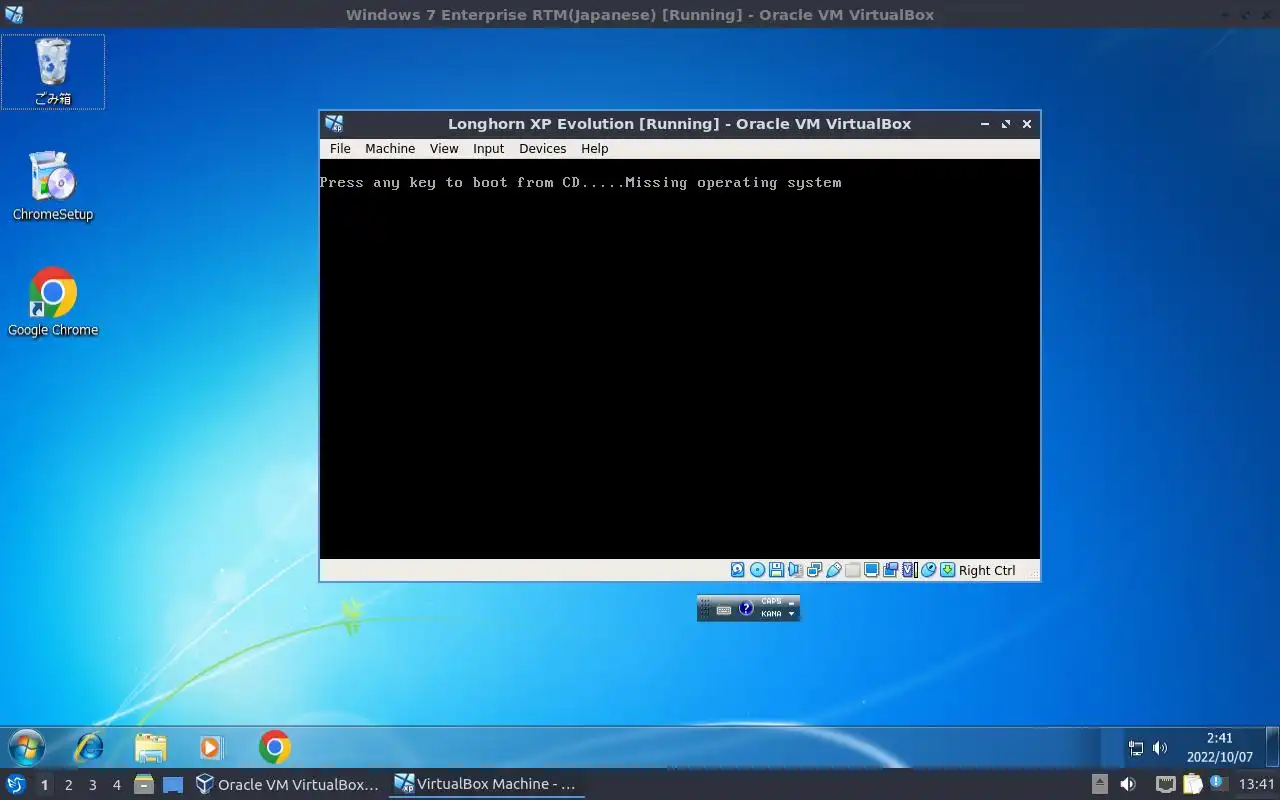Viewport: 1280px width, 800px height.
Task: Select the ChromeSetup desktop icon
Action: tap(53, 187)
